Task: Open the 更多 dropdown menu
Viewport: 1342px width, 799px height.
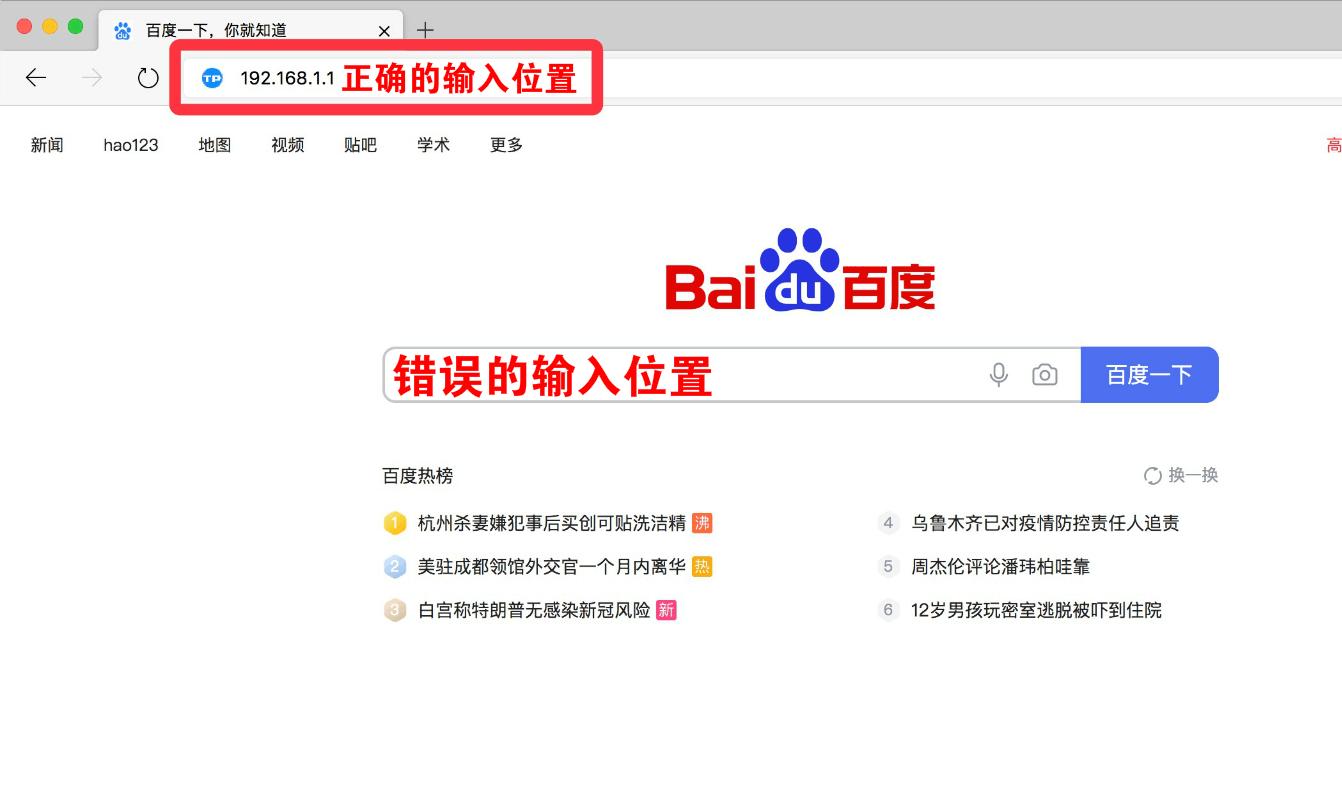Action: click(505, 144)
